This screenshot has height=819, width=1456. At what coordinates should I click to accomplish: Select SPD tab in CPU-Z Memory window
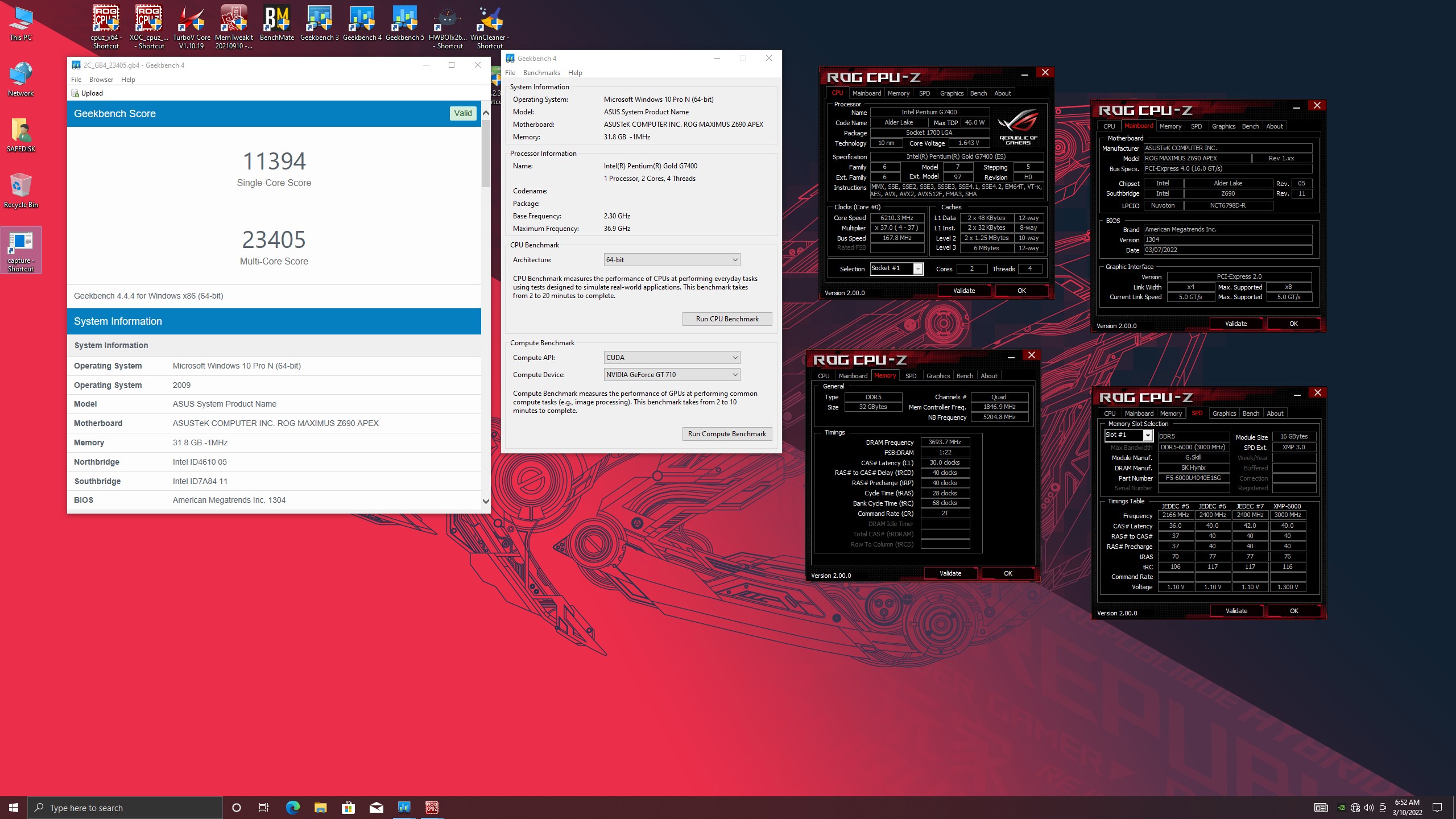coord(911,376)
